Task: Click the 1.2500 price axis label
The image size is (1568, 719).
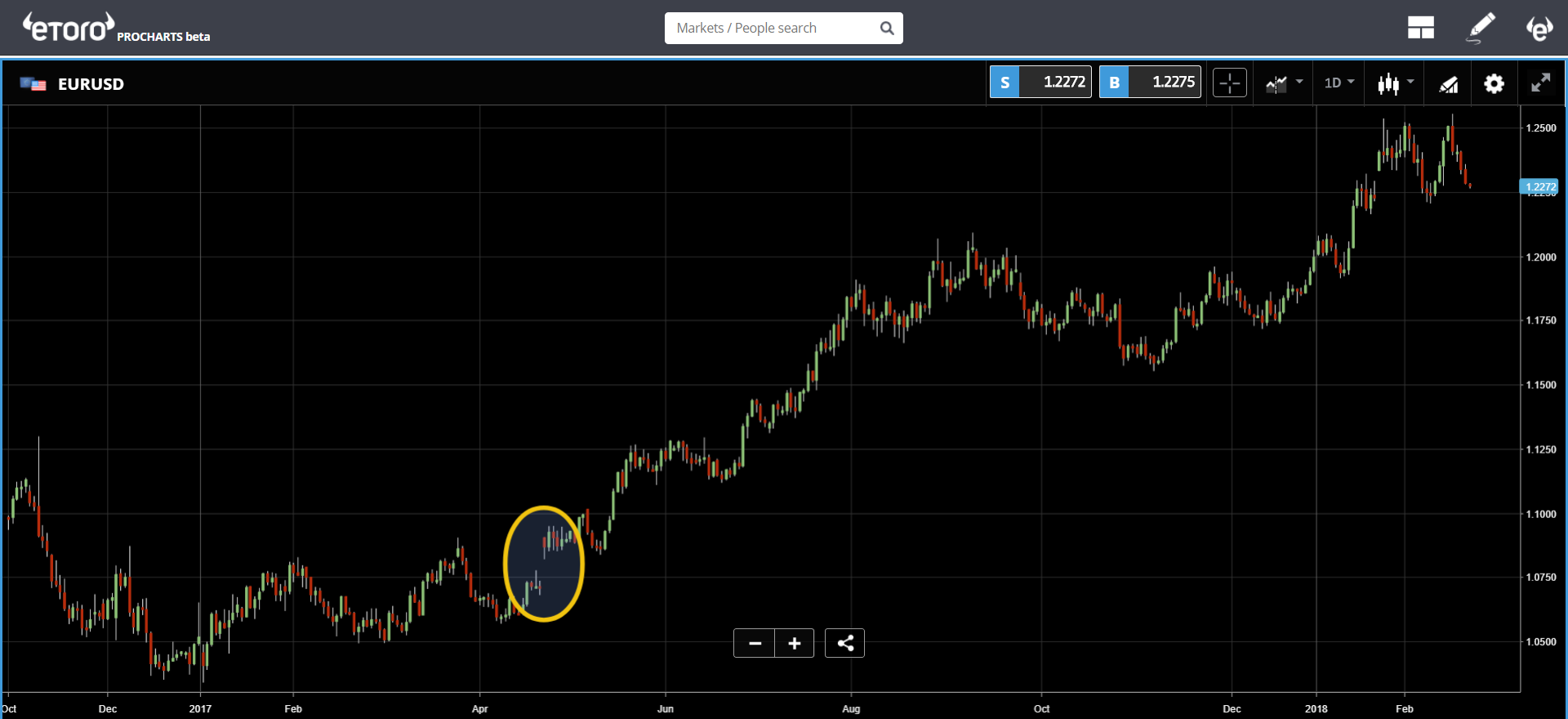Action: click(1541, 128)
